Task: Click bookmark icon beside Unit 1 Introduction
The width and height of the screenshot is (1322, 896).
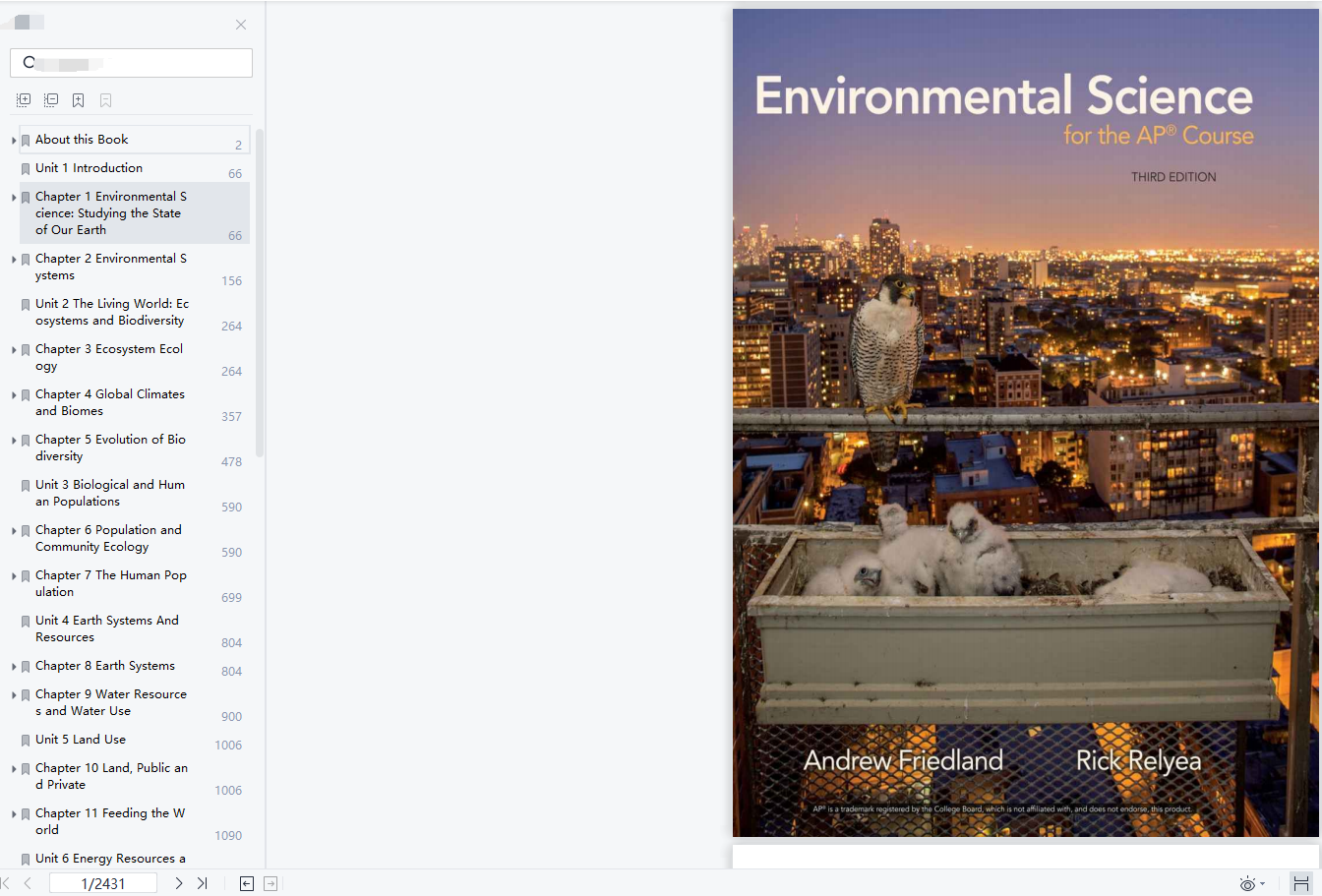Action: (x=26, y=169)
